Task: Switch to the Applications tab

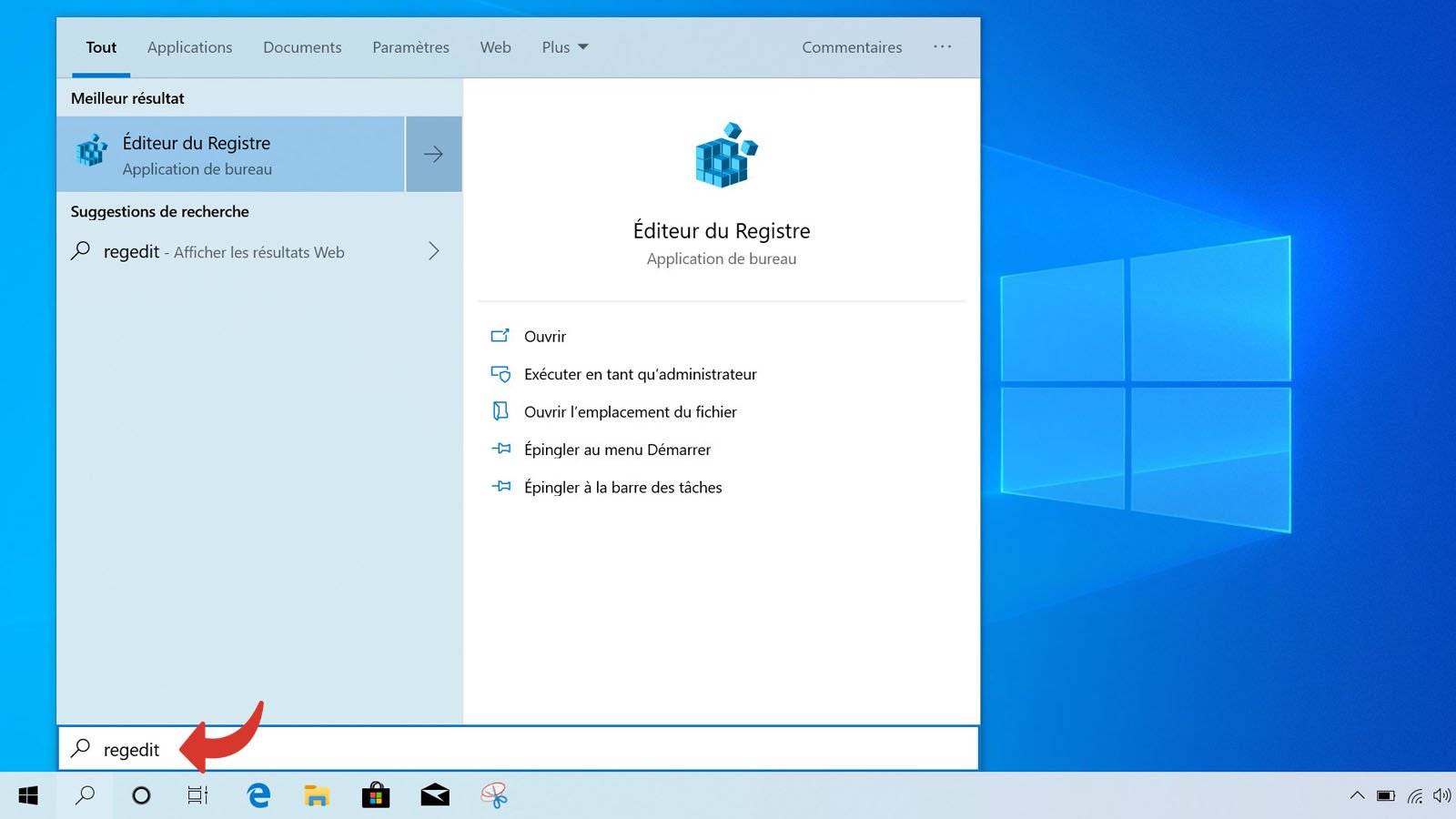Action: [189, 47]
